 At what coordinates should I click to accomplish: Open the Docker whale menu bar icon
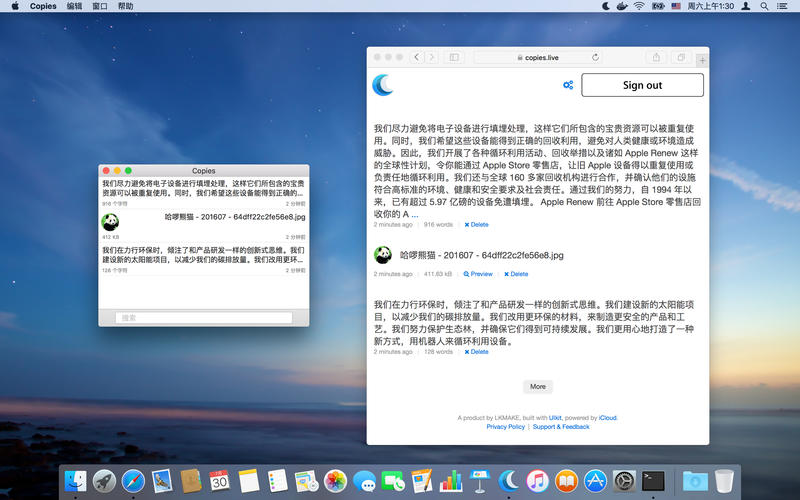coord(621,6)
